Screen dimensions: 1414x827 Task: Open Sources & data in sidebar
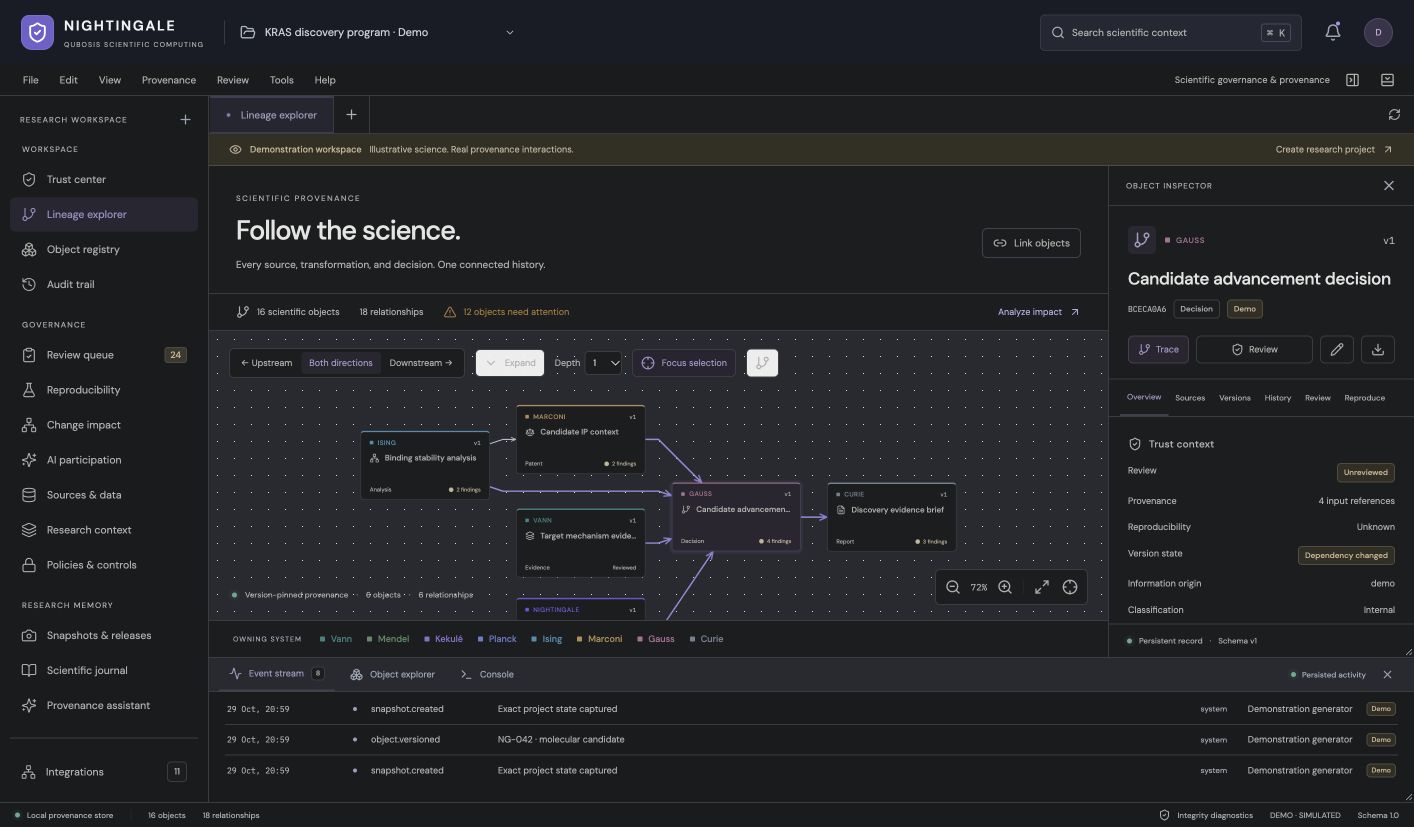[x=104, y=495]
